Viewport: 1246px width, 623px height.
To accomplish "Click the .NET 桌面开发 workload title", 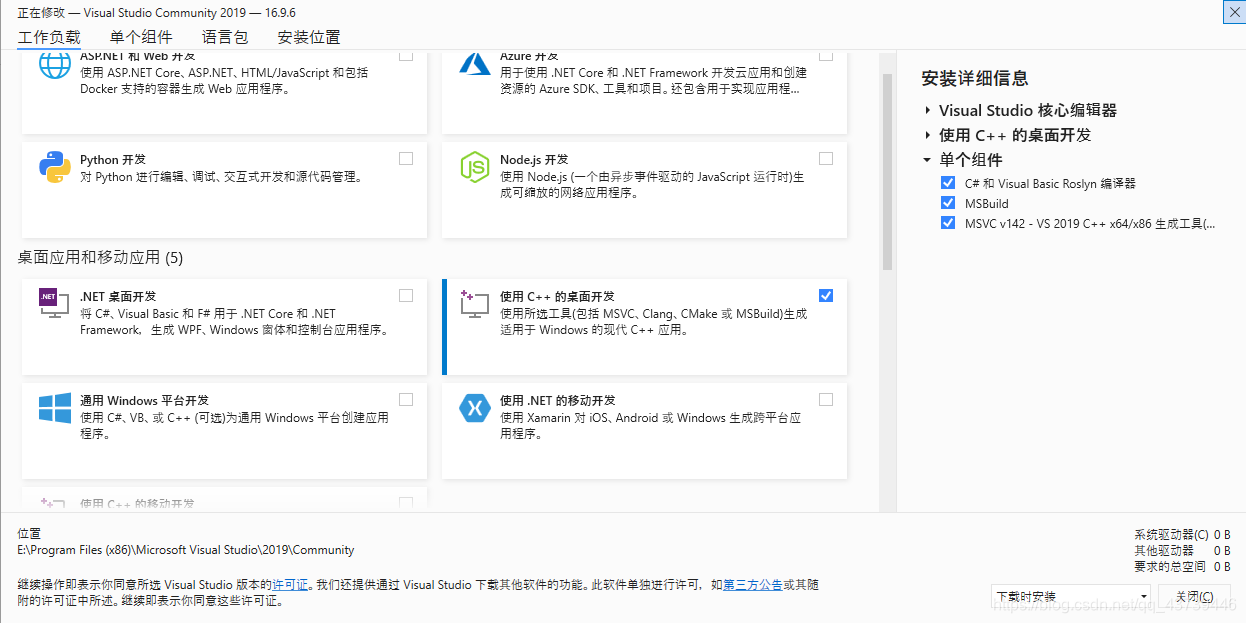I will [118, 296].
